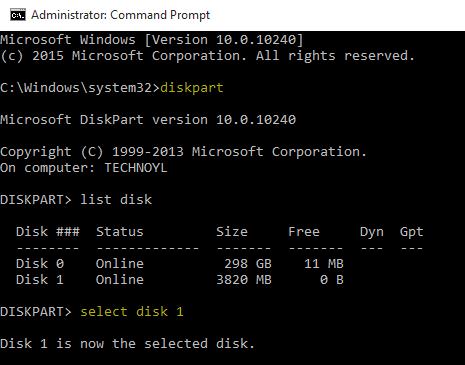Click the Windows version text line
This screenshot has height=365, width=465.
(152, 40)
